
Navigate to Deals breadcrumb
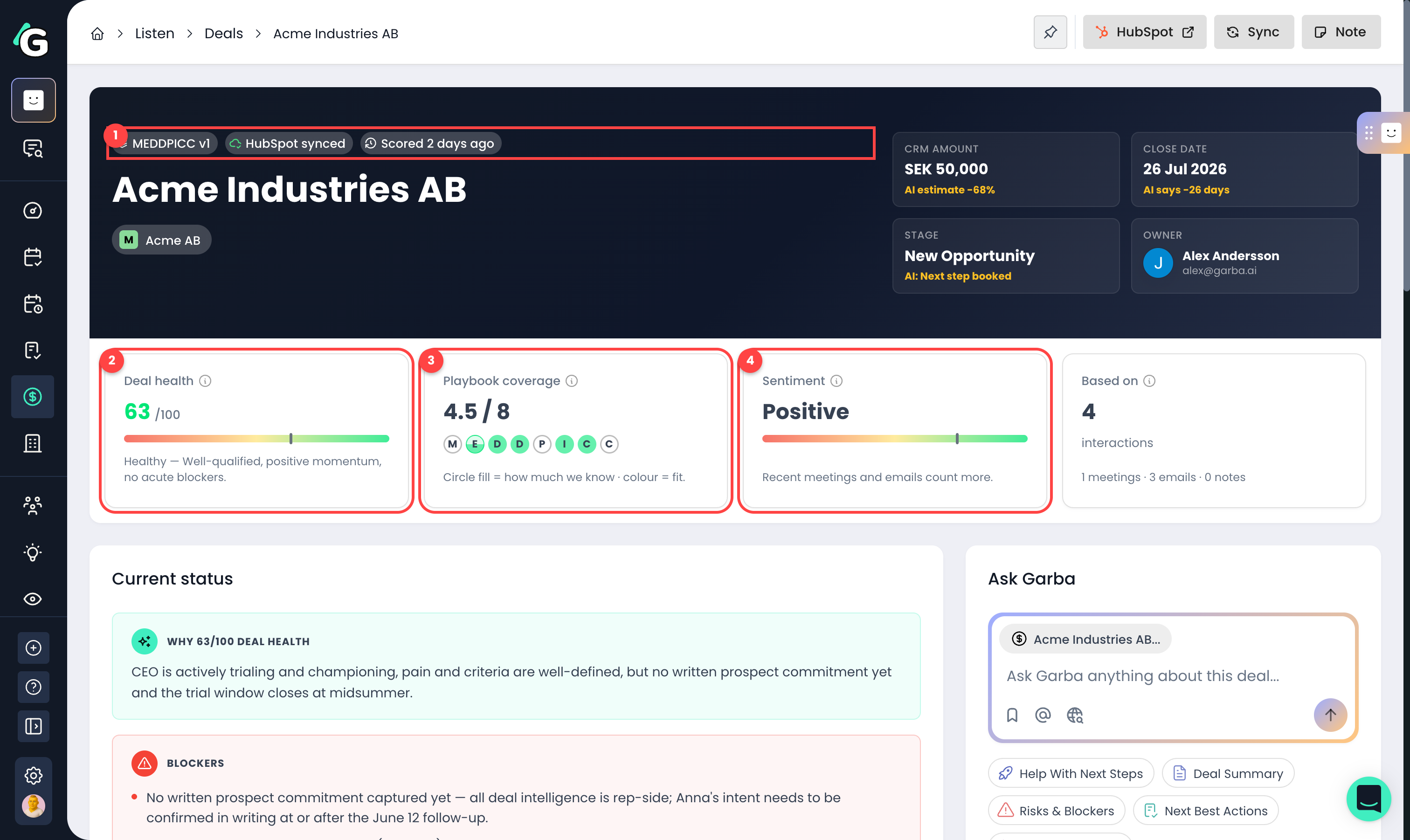tap(224, 34)
